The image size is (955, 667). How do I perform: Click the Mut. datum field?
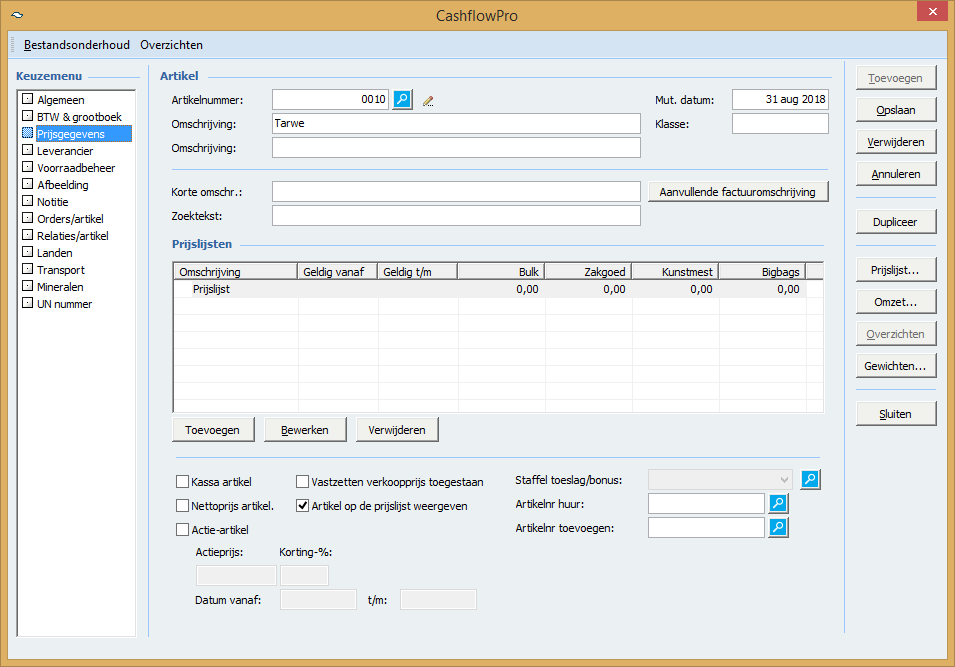(x=780, y=99)
